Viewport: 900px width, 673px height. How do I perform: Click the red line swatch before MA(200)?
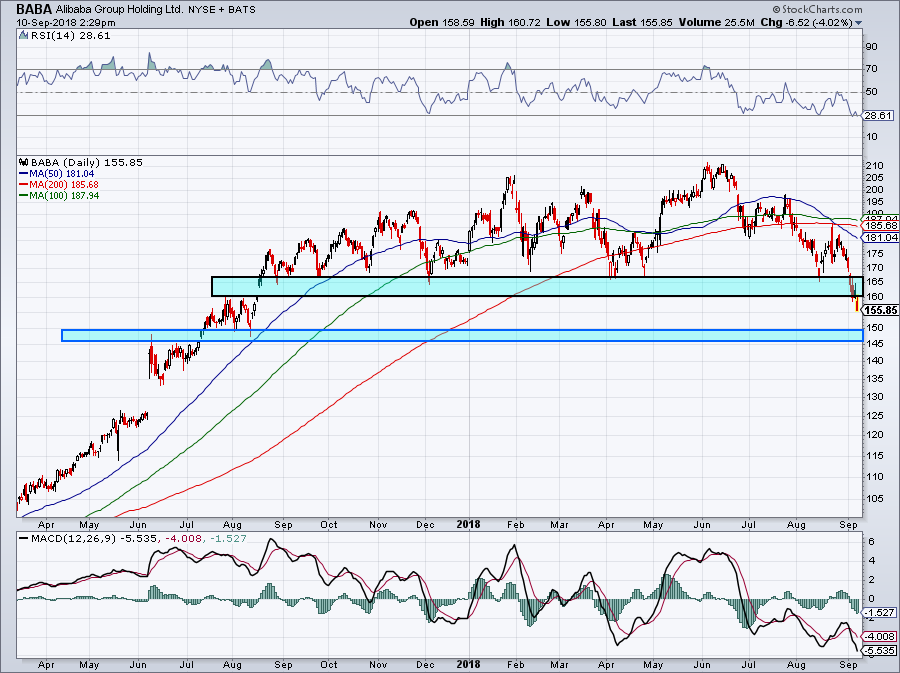pyautogui.click(x=24, y=184)
